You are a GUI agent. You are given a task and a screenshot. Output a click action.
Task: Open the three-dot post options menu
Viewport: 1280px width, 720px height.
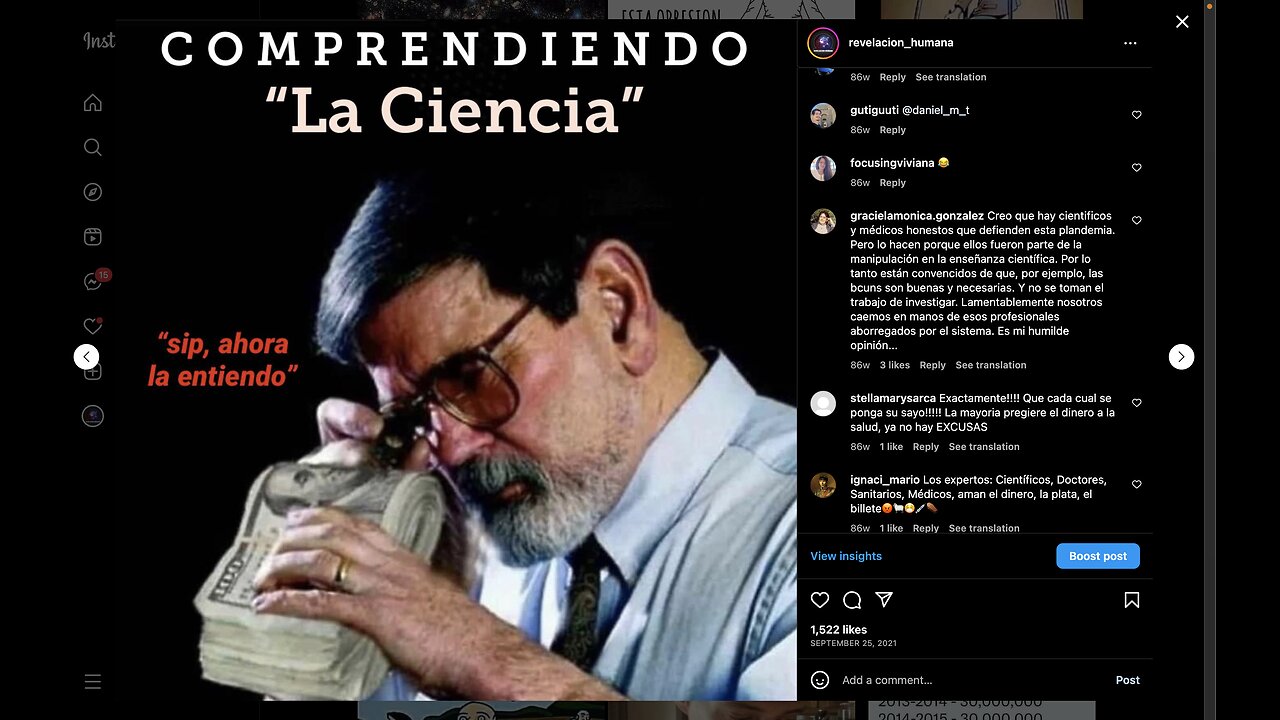(1130, 43)
